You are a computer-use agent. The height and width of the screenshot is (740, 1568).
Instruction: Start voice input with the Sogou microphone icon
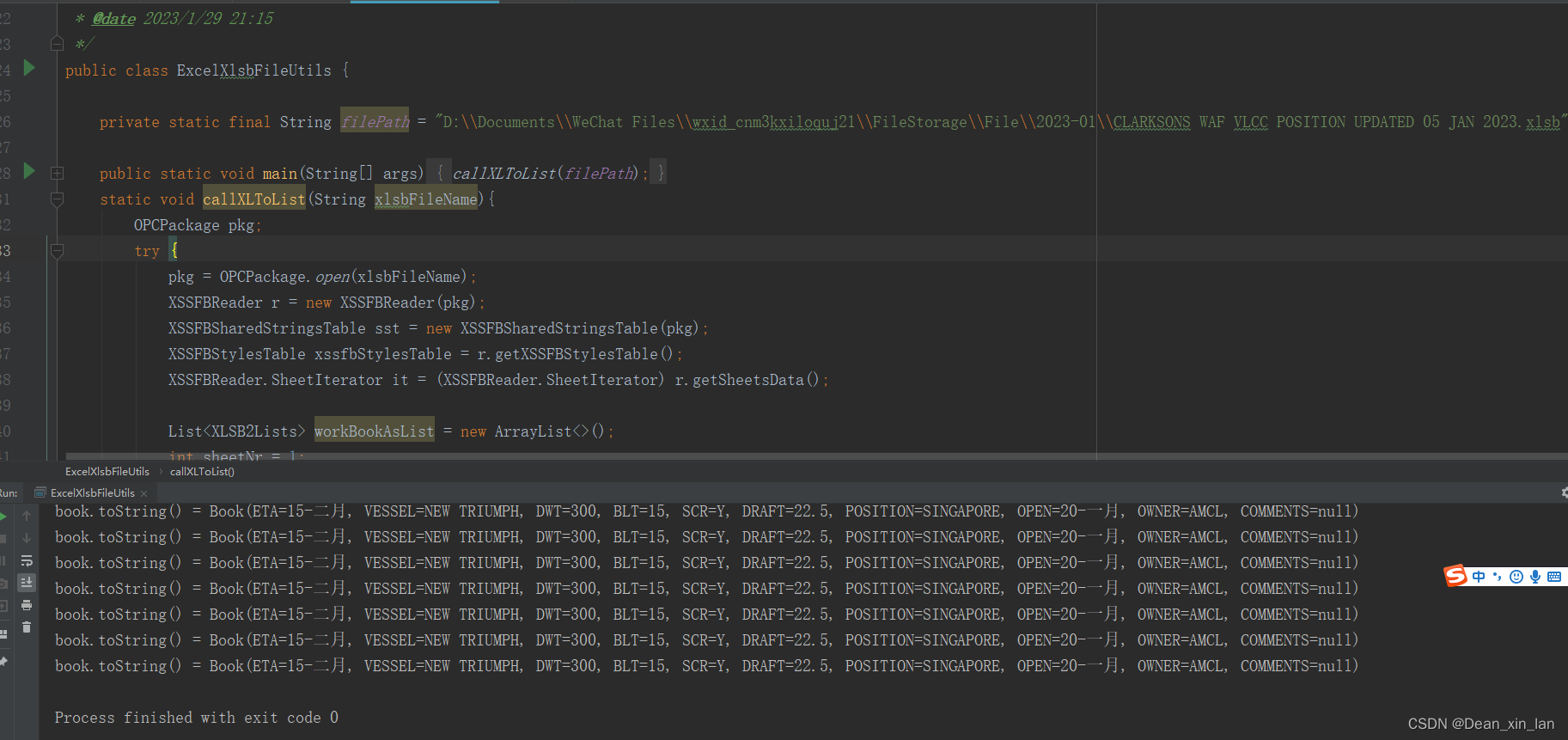tap(1535, 577)
